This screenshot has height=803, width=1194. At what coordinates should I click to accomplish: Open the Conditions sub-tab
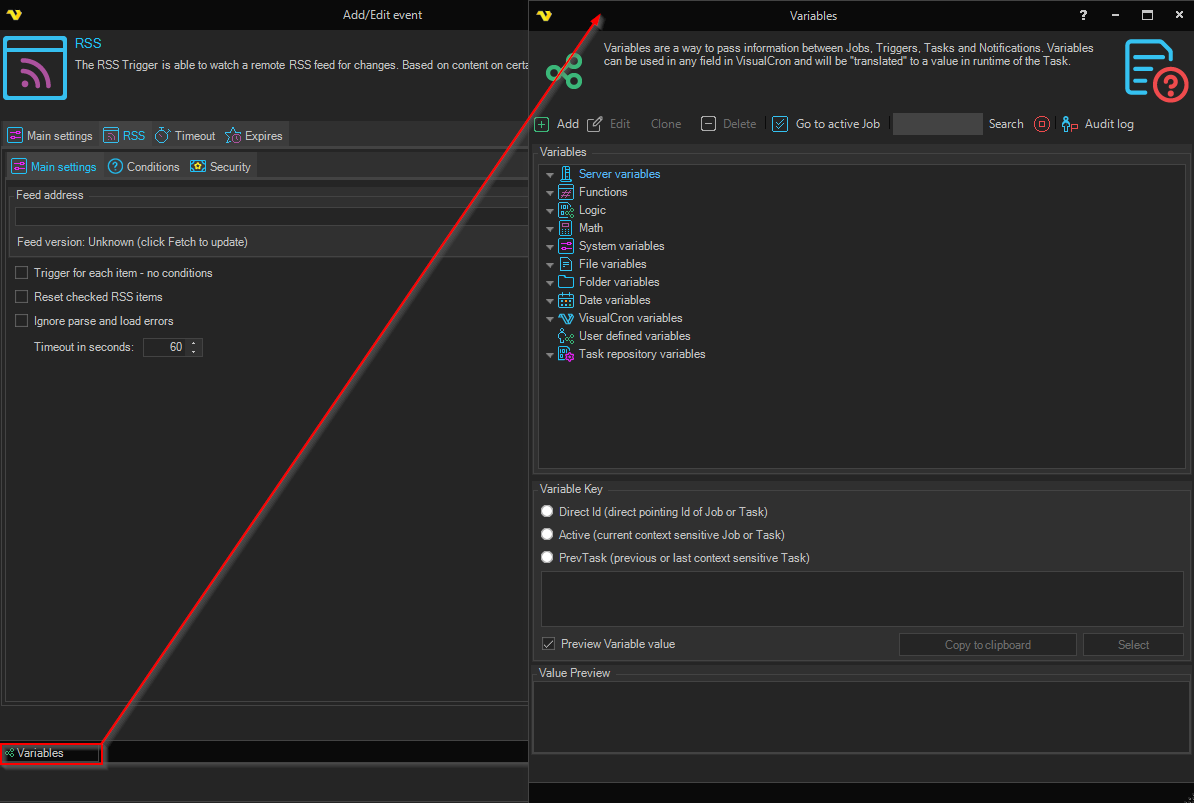pos(144,167)
